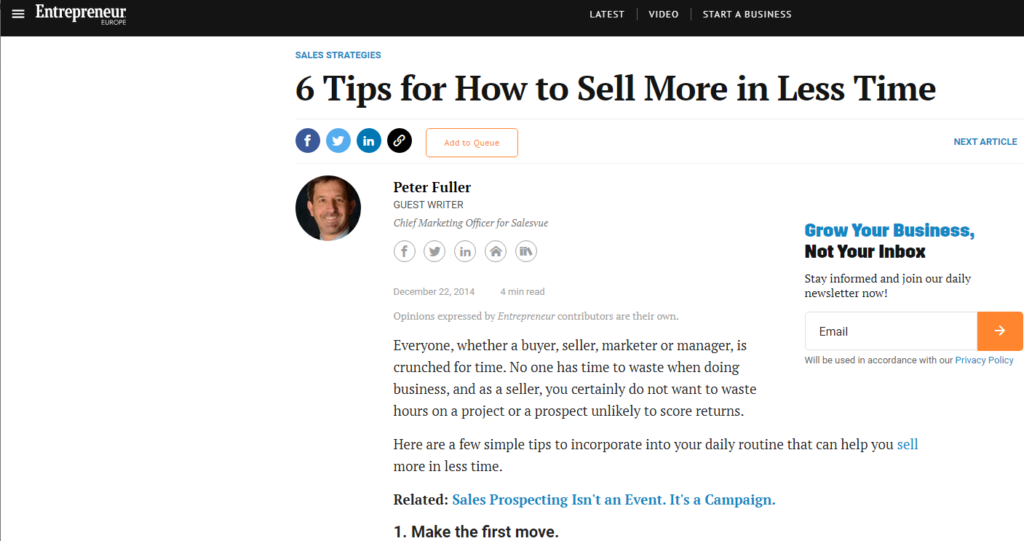The width and height of the screenshot is (1024, 541).
Task: Go to Next Article
Action: (985, 142)
